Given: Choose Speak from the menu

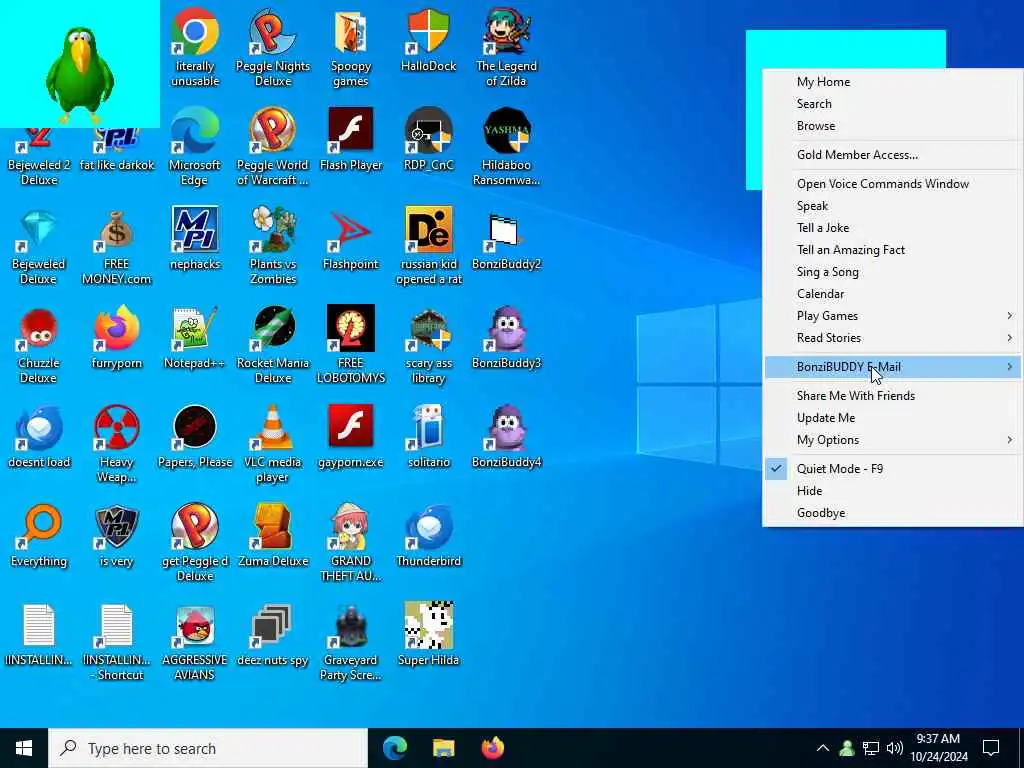Looking at the screenshot, I should 892,206.
